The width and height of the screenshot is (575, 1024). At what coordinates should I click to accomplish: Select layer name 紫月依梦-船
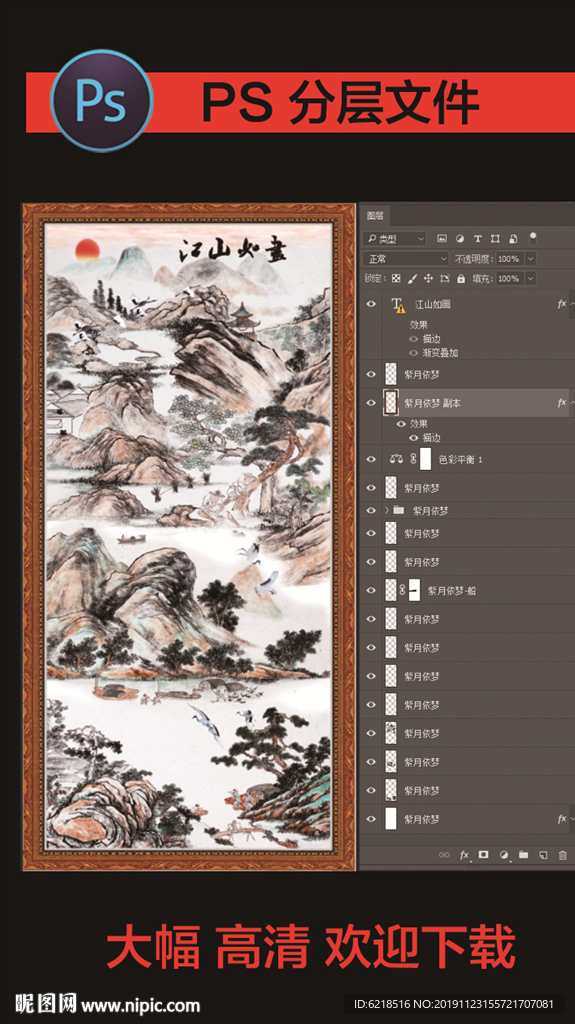pyautogui.click(x=452, y=590)
